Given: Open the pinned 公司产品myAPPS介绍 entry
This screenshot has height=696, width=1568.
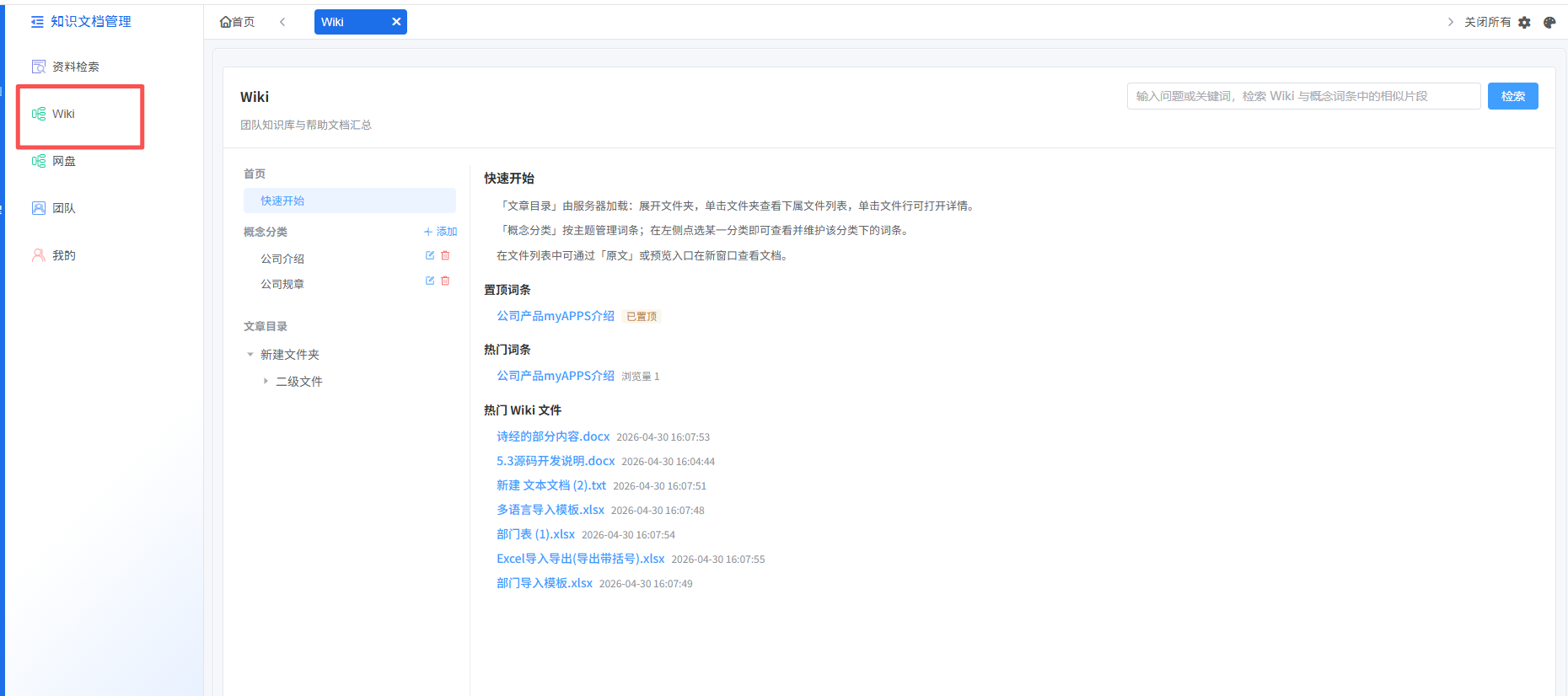Looking at the screenshot, I should coord(556,316).
